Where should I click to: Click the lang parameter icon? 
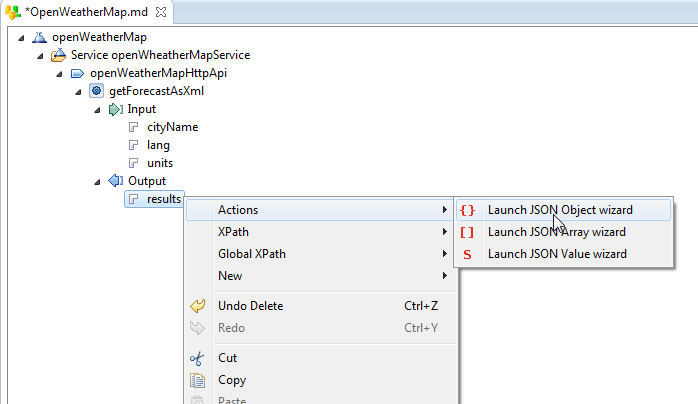[x=134, y=145]
